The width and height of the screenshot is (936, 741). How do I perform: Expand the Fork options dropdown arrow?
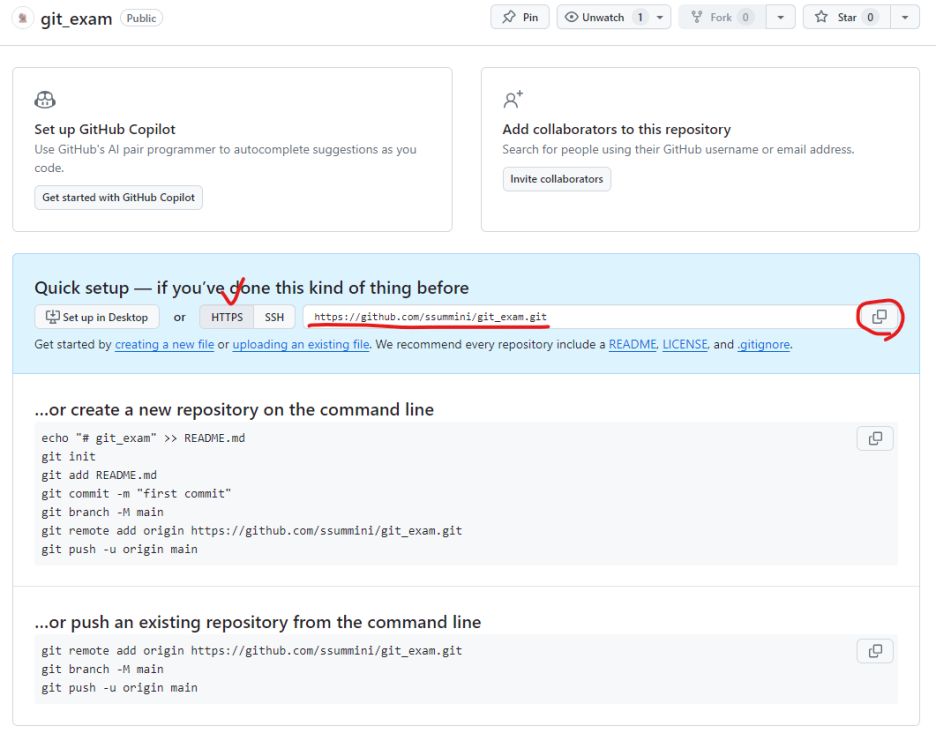780,17
